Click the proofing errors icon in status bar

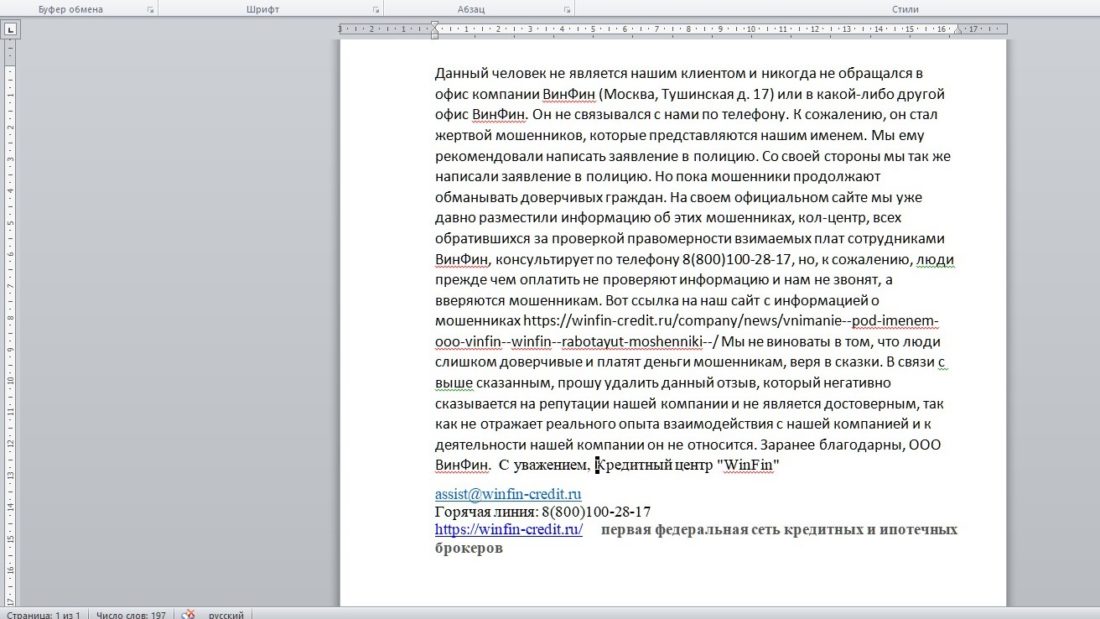tap(188, 614)
